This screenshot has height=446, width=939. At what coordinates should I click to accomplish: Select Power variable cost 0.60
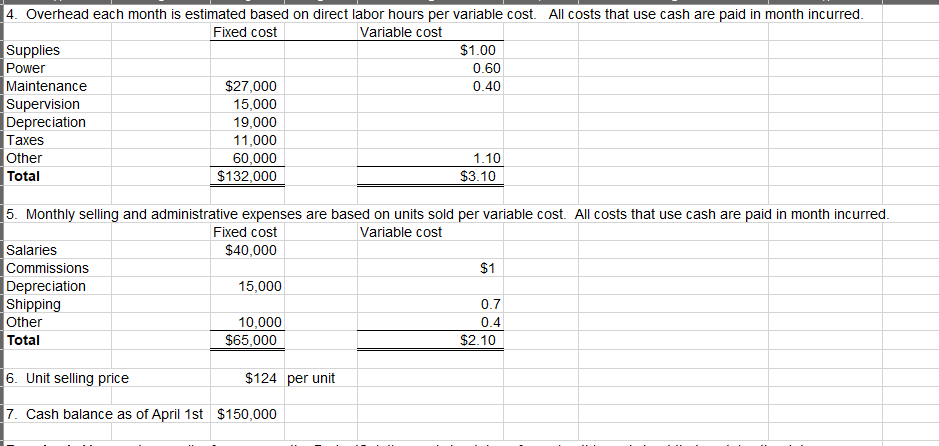click(486, 69)
